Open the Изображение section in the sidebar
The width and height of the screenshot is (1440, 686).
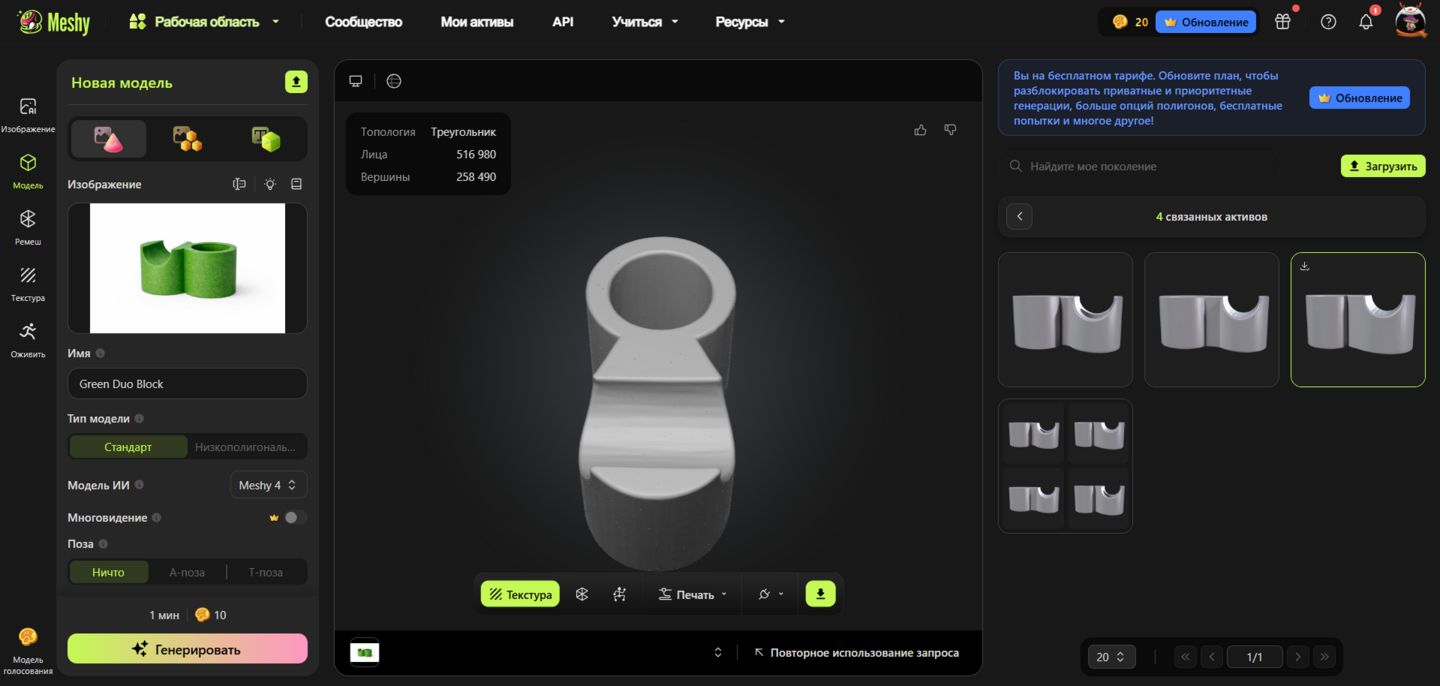pyautogui.click(x=28, y=115)
